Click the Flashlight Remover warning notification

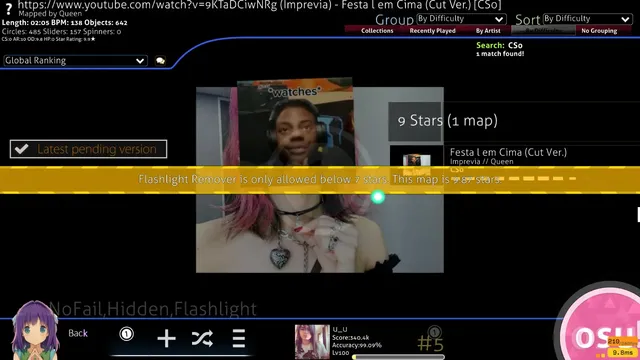pos(320,180)
